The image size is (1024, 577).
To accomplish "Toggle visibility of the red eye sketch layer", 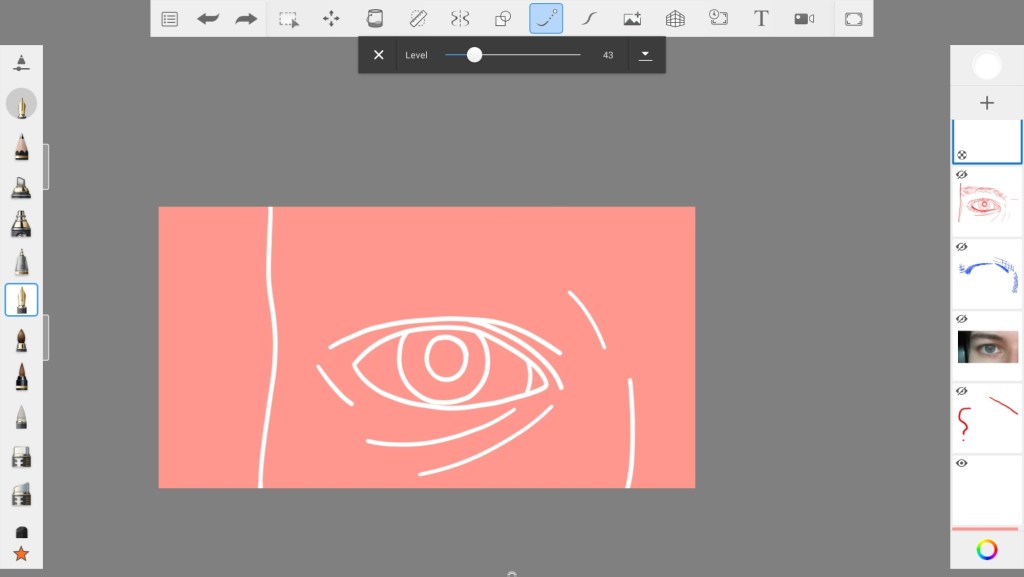I will (962, 175).
